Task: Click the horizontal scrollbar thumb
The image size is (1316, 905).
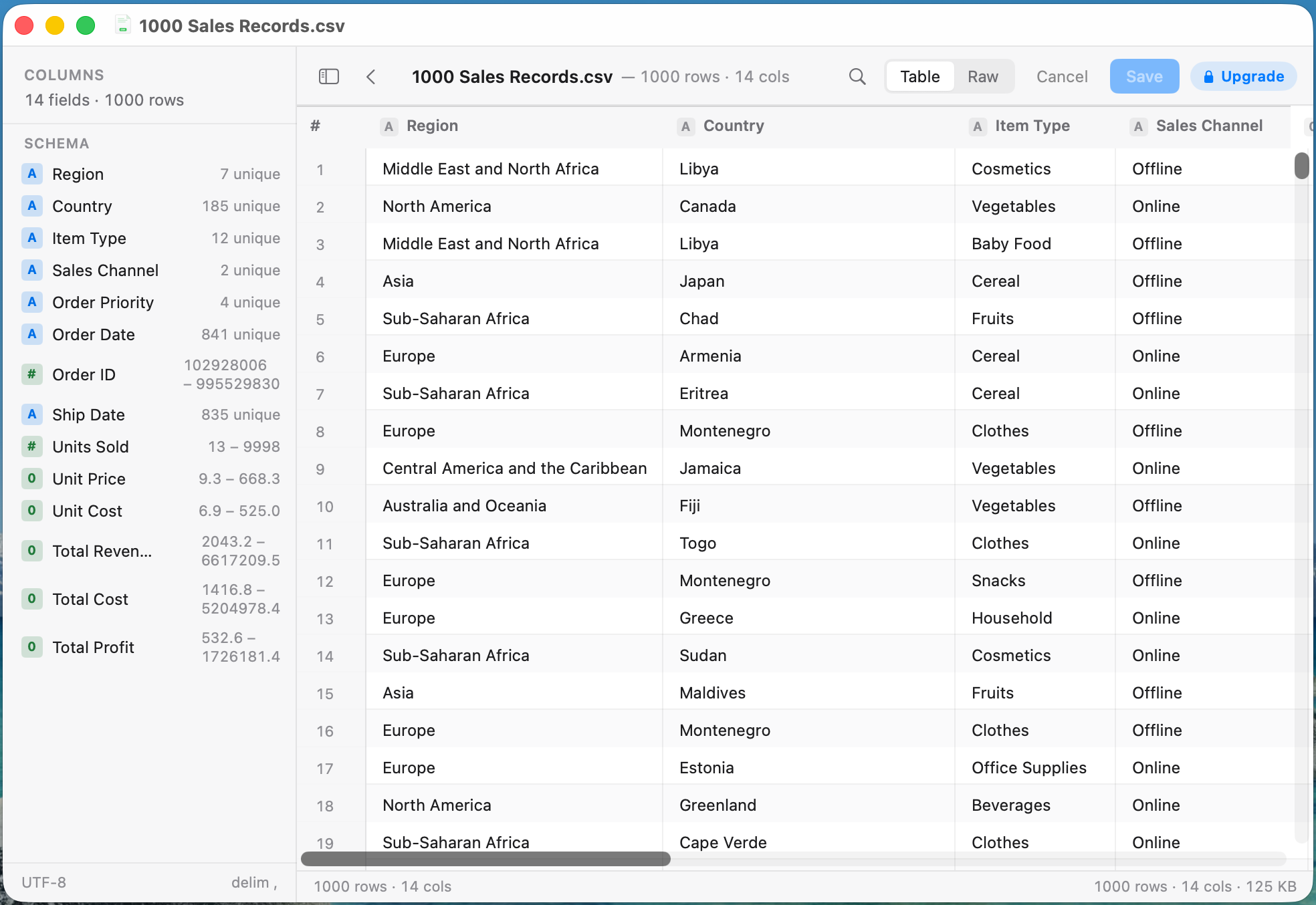Action: point(485,859)
